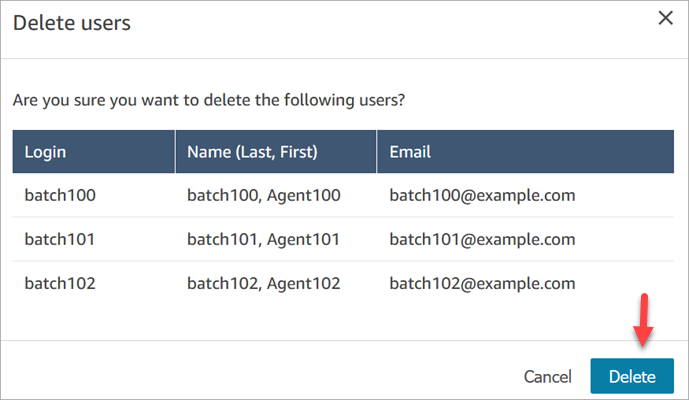Image resolution: width=689 pixels, height=400 pixels.
Task: Click the name batch101, Agent101
Action: (264, 239)
